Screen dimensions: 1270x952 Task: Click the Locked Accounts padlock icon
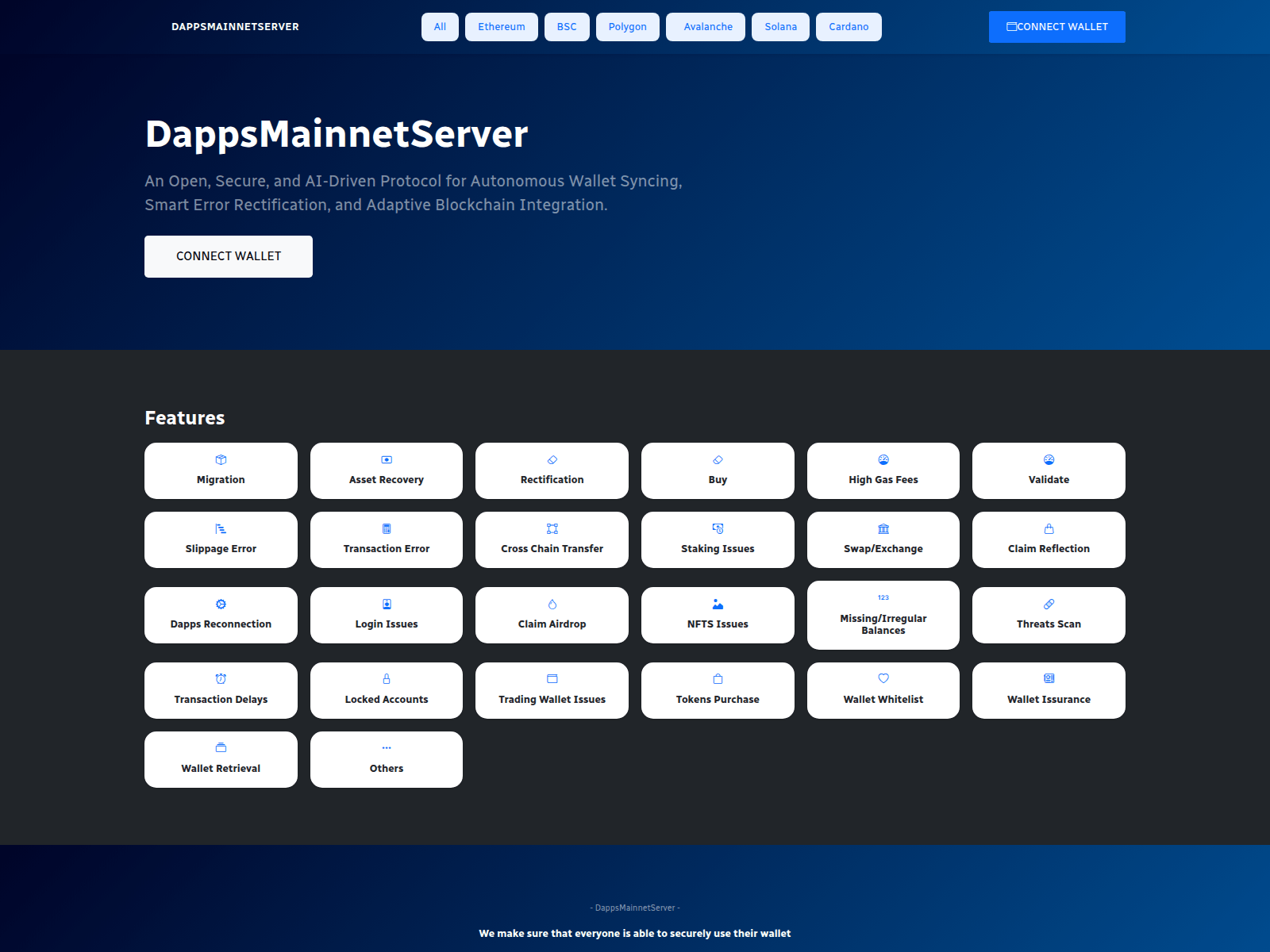click(387, 679)
